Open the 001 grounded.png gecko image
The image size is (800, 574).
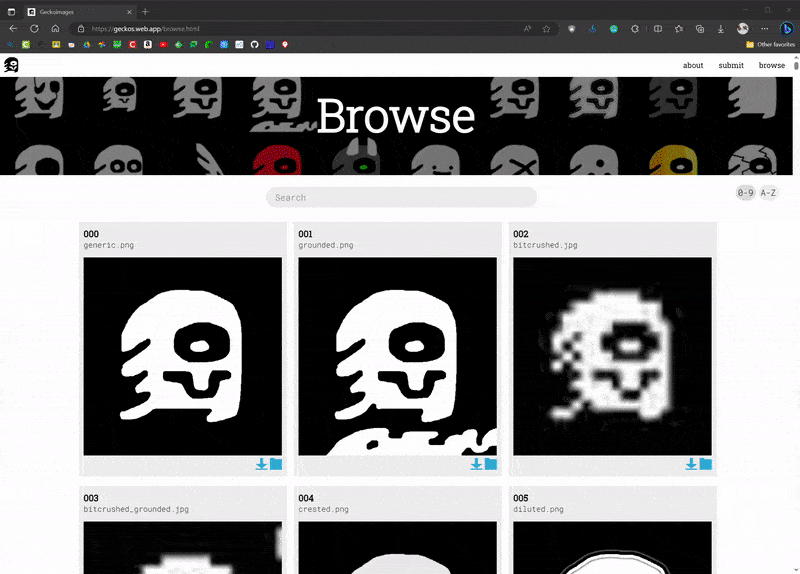397,356
